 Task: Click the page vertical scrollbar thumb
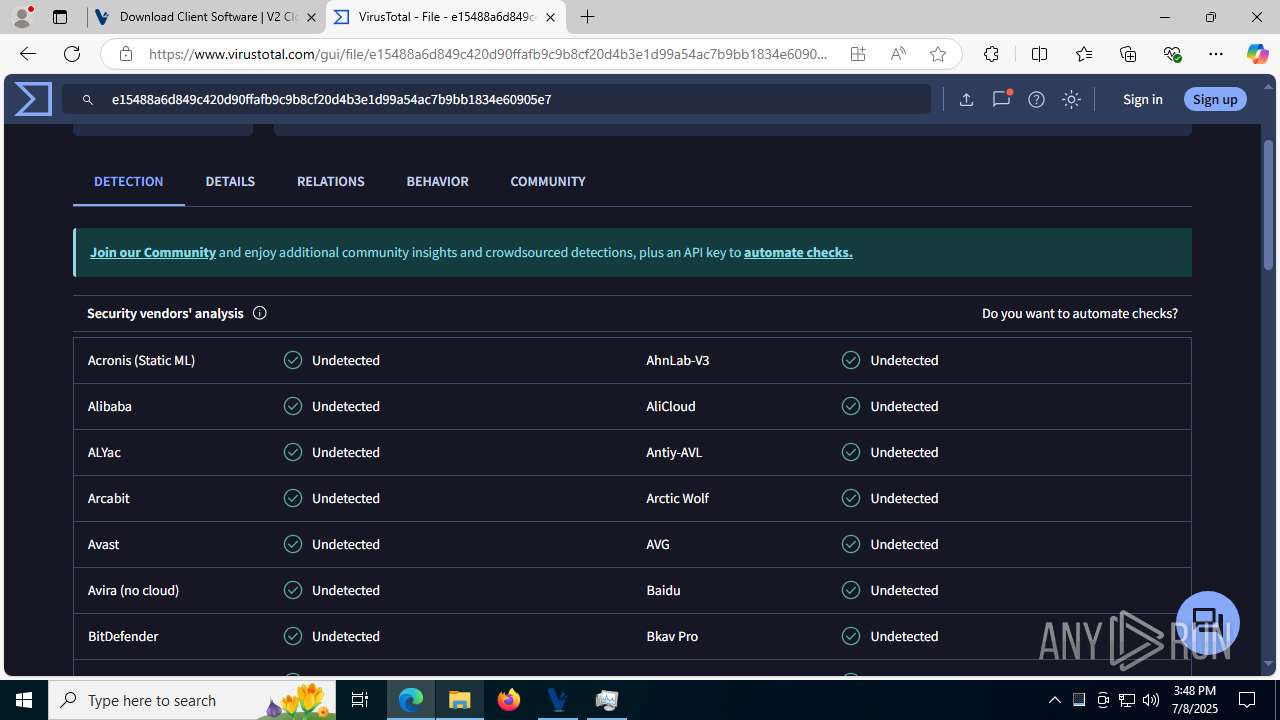point(1268,205)
